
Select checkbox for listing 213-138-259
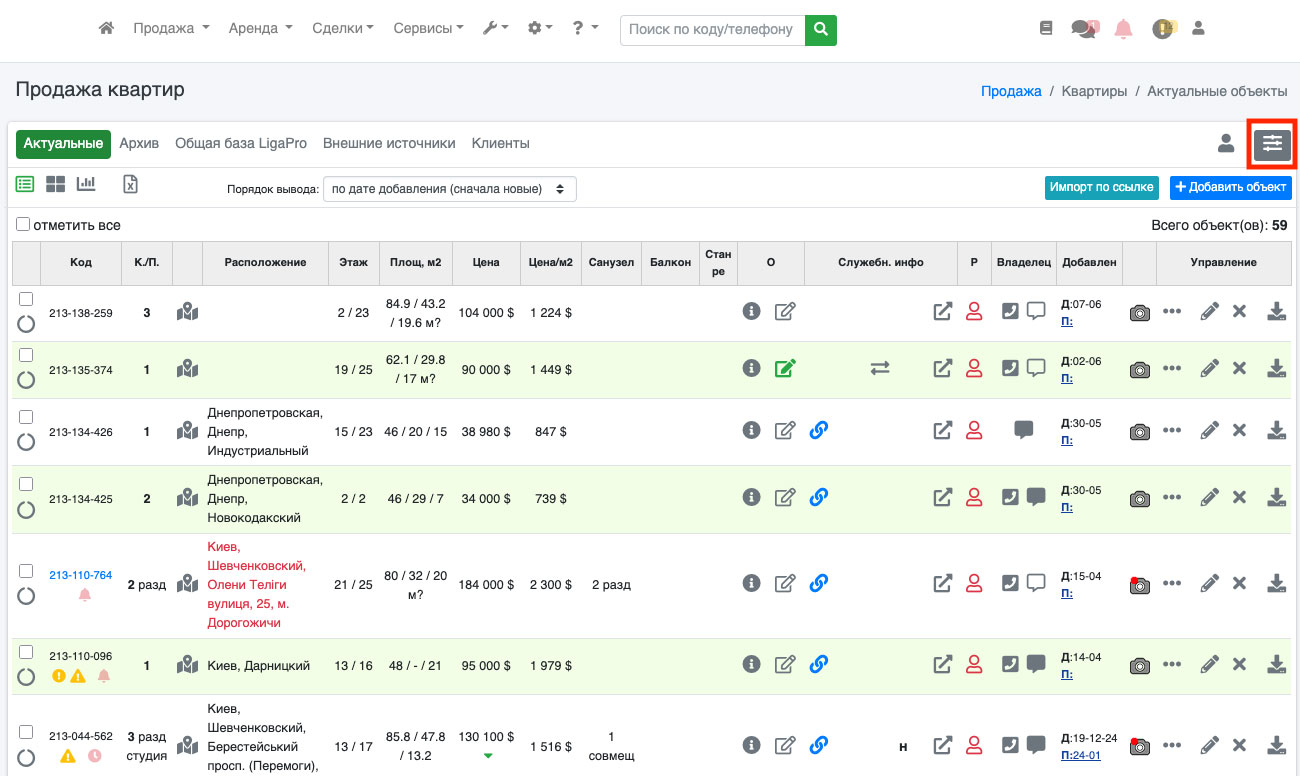pyautogui.click(x=26, y=299)
